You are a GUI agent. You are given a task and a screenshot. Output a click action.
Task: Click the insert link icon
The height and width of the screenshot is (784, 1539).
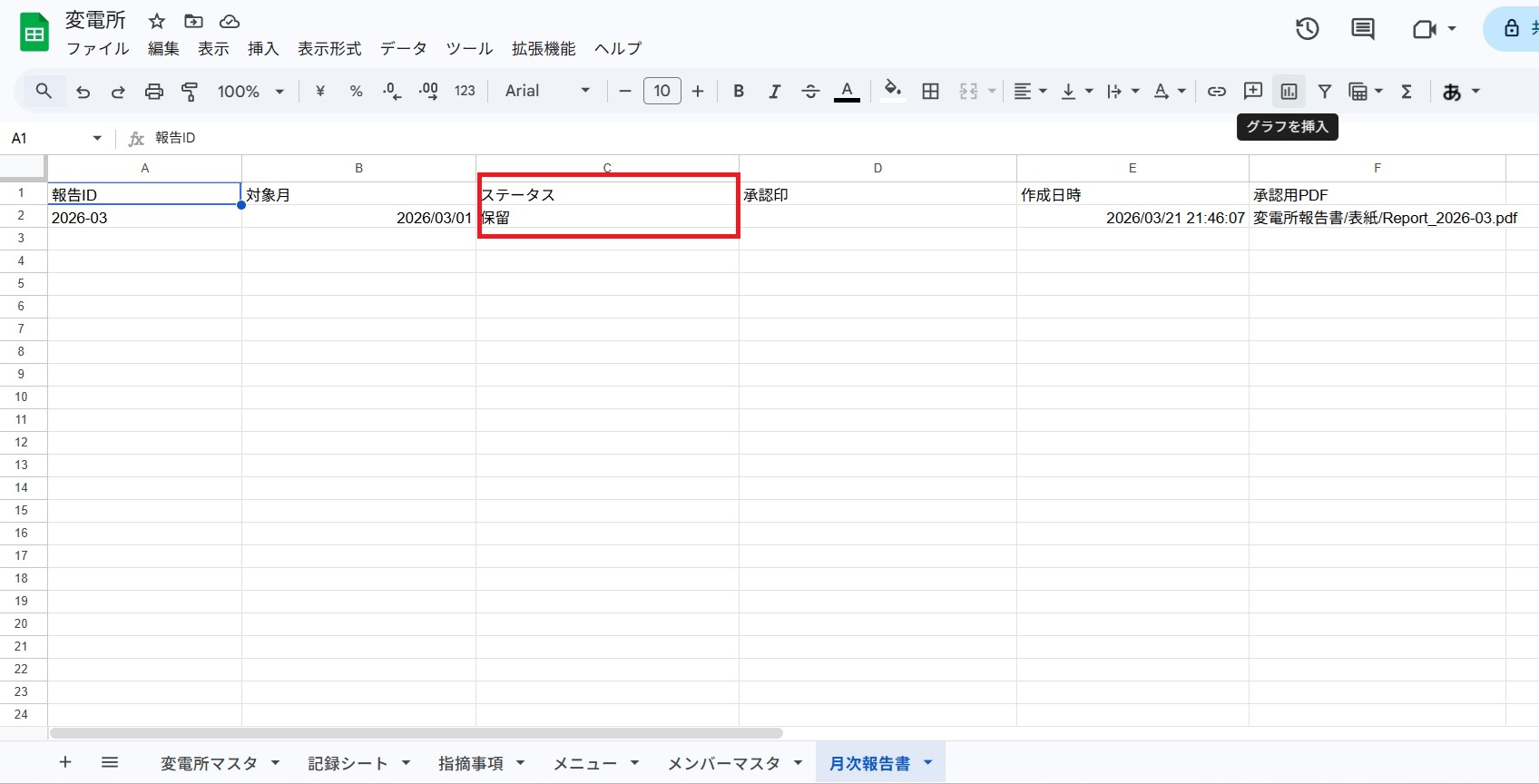point(1216,91)
